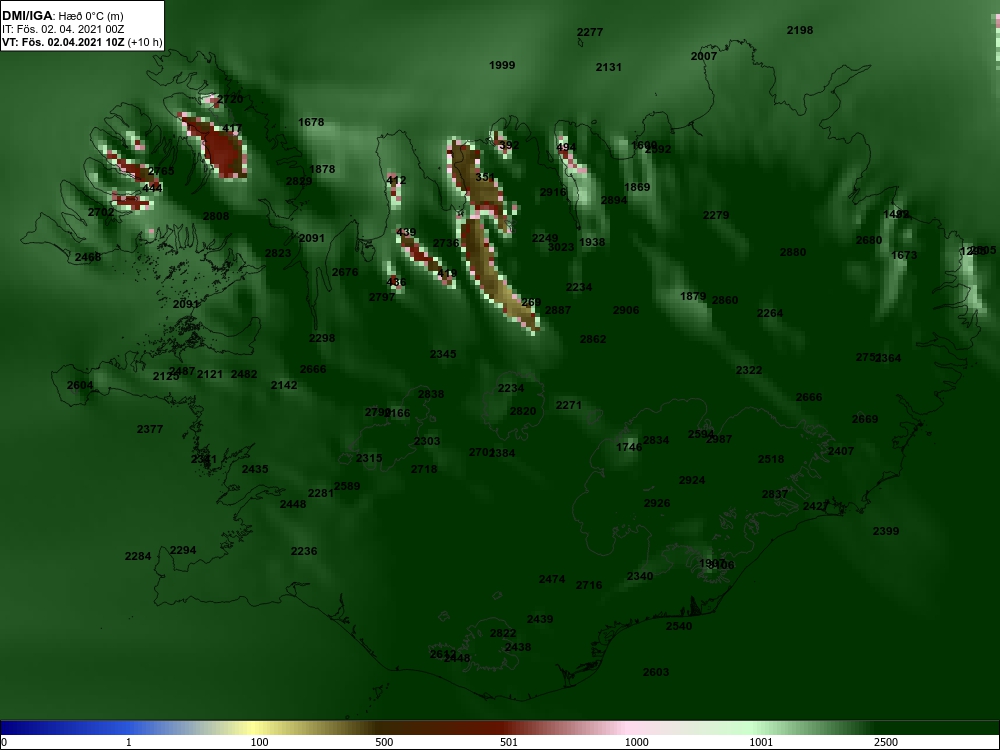Click the label 2906

[626, 310]
